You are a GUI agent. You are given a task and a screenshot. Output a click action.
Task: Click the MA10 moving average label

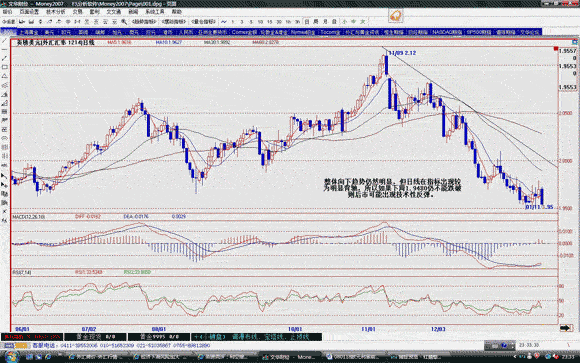click(x=169, y=43)
